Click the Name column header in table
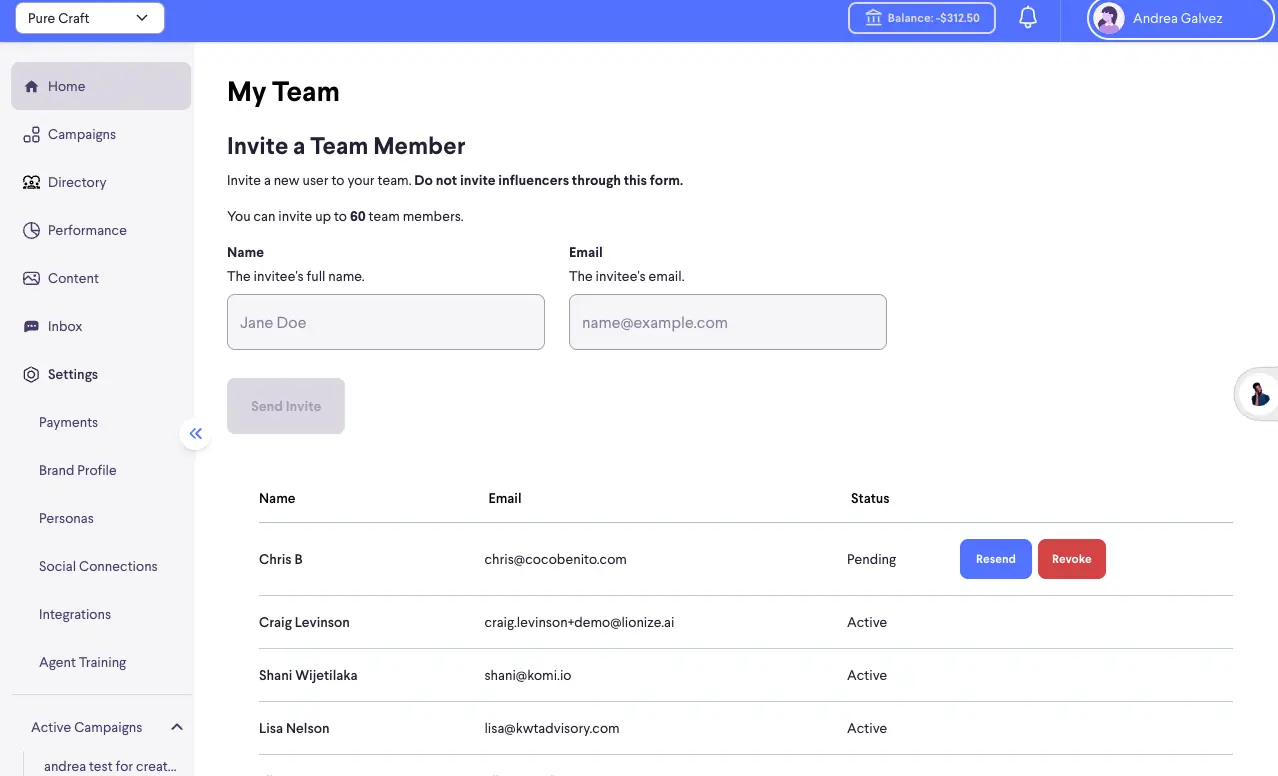The height and width of the screenshot is (776, 1278). (x=277, y=498)
